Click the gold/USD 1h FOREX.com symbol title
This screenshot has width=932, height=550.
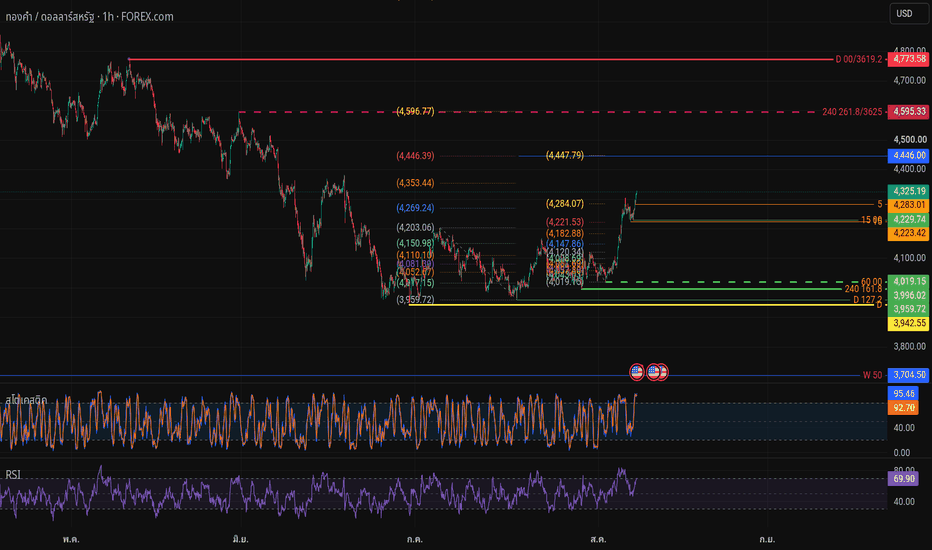tap(90, 17)
